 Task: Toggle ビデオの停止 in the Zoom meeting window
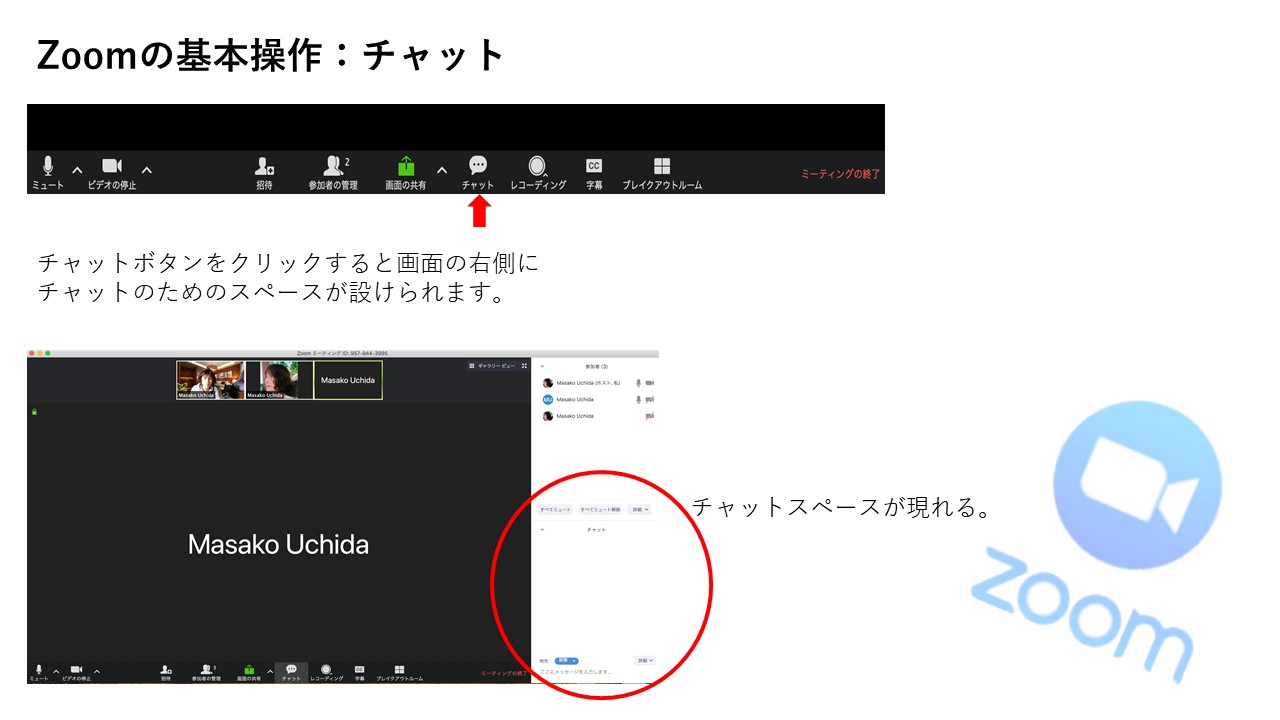(76, 672)
